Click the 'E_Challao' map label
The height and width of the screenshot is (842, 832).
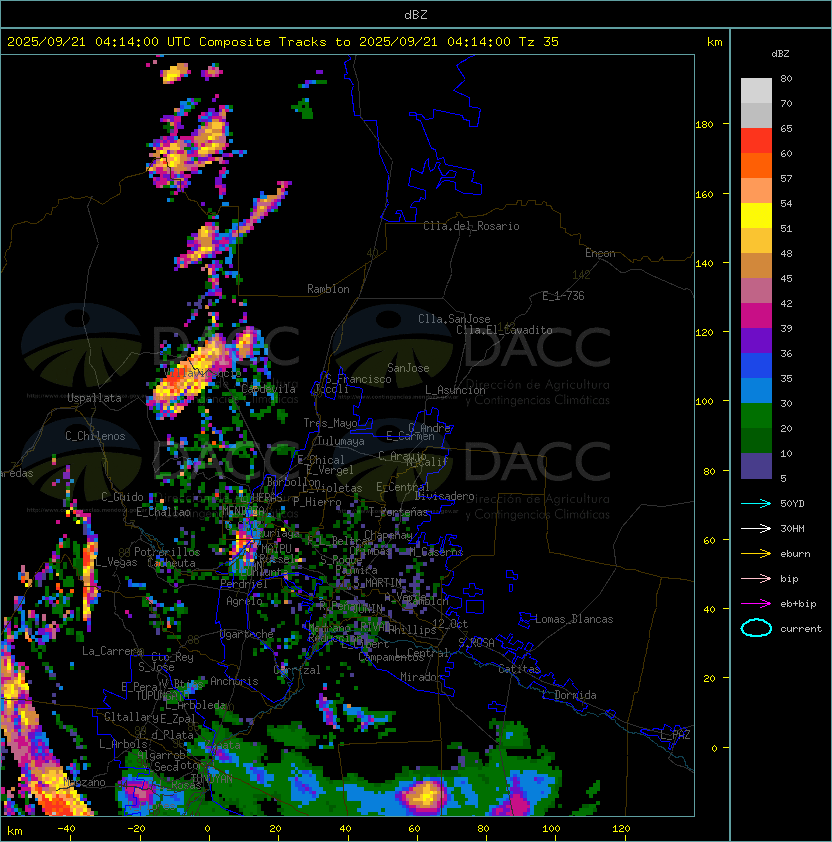163,512
